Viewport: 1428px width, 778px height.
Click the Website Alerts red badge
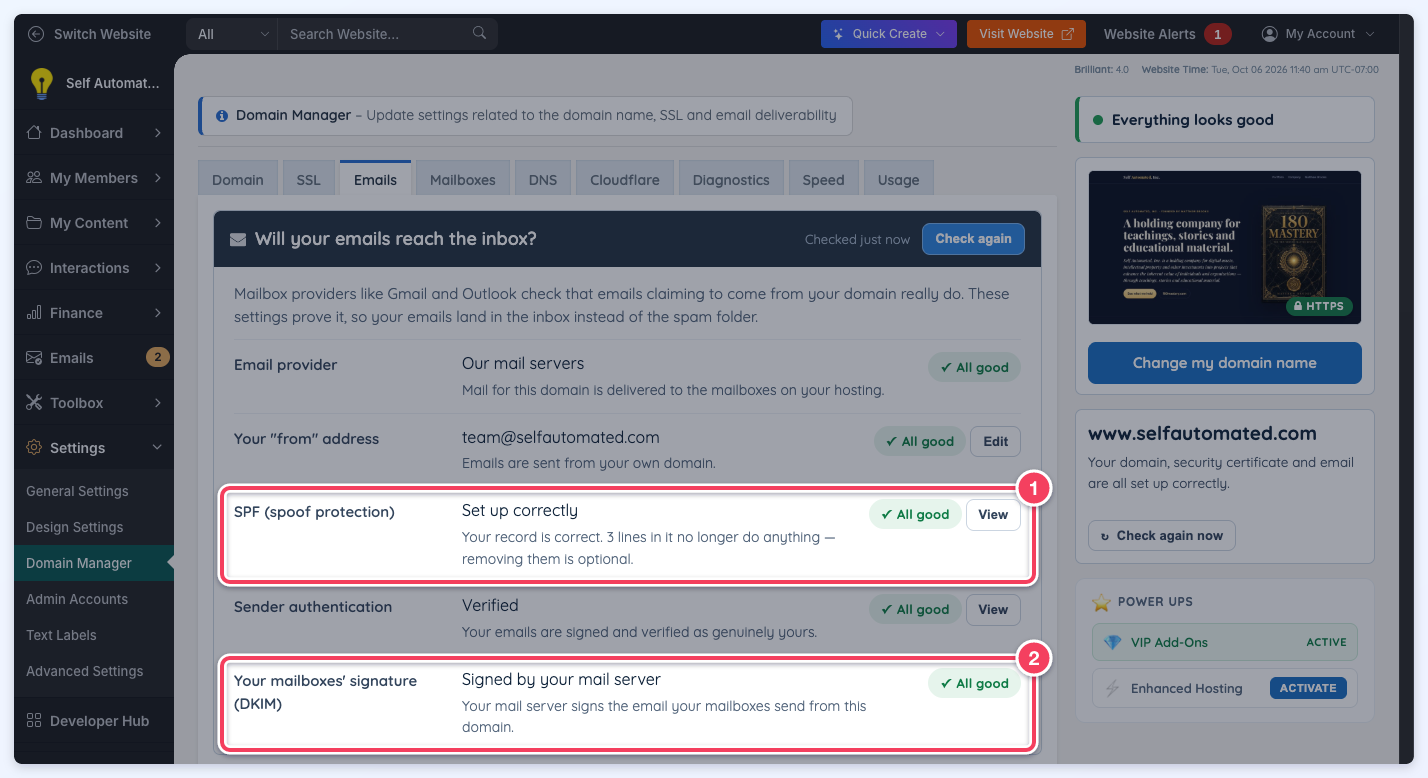click(1217, 34)
